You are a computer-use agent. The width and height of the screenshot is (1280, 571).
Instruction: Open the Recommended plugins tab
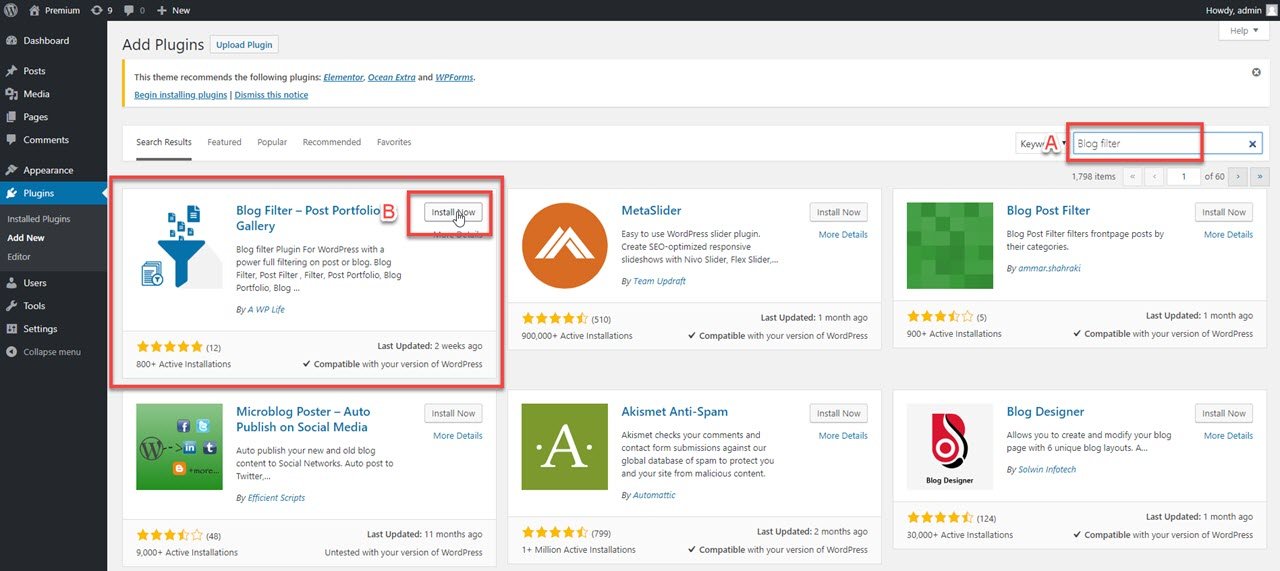pyautogui.click(x=331, y=142)
